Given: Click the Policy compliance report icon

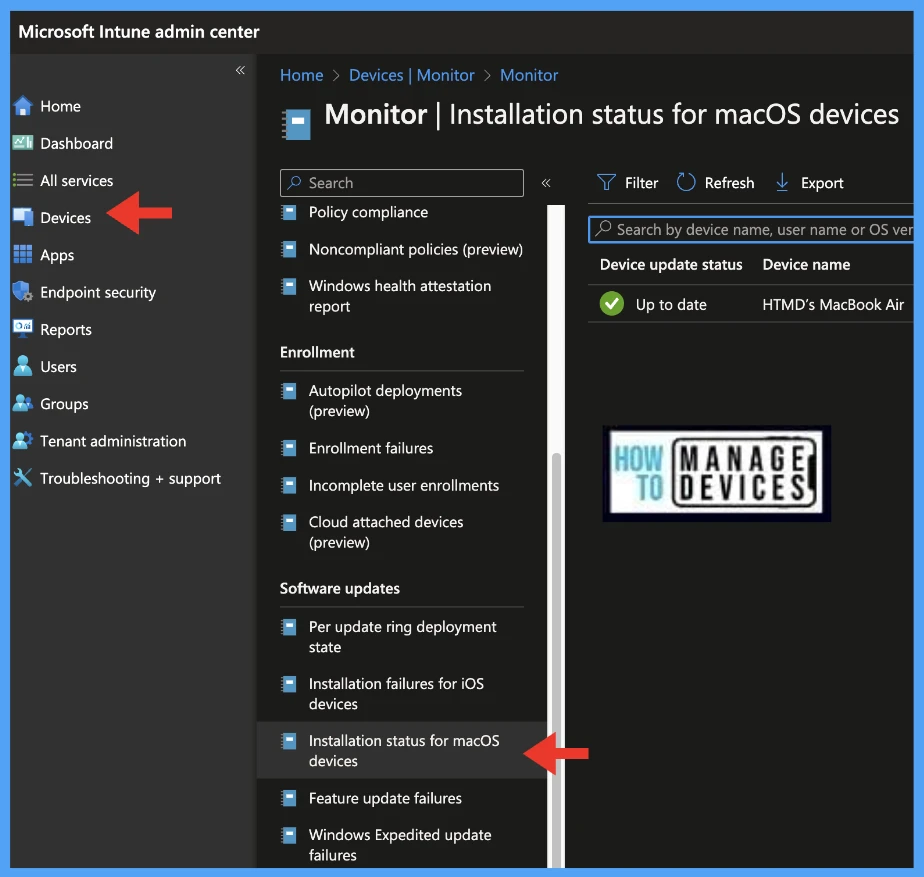Looking at the screenshot, I should tap(289, 212).
